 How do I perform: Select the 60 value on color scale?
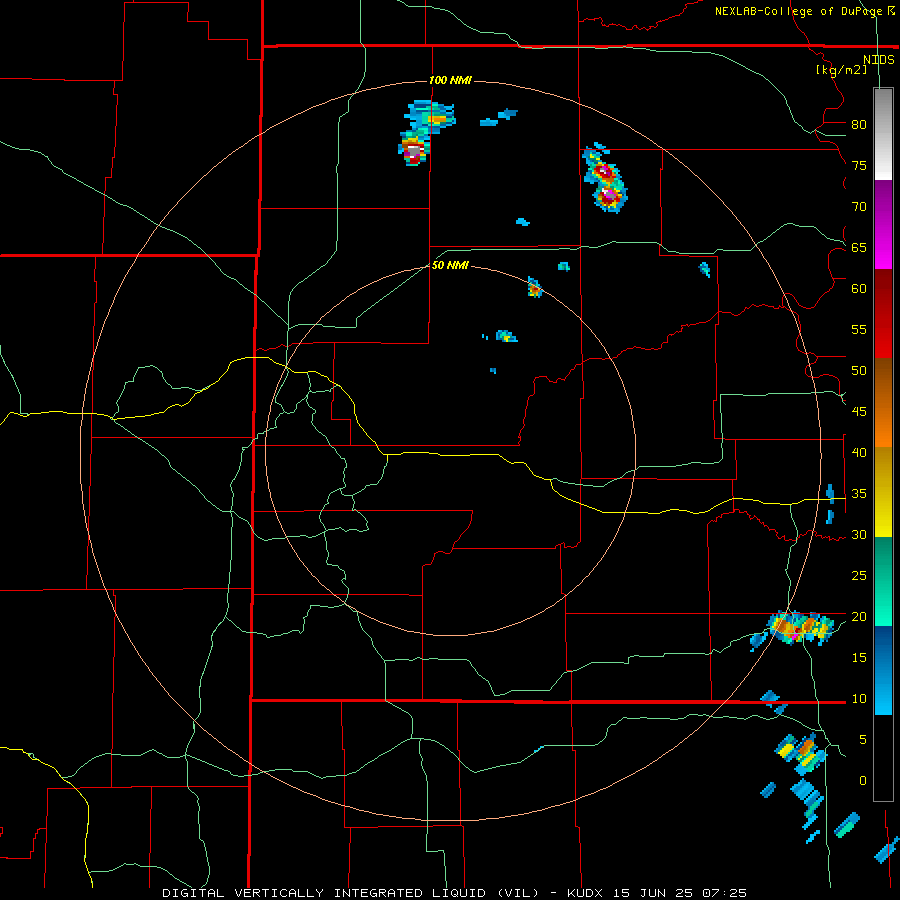(859, 289)
